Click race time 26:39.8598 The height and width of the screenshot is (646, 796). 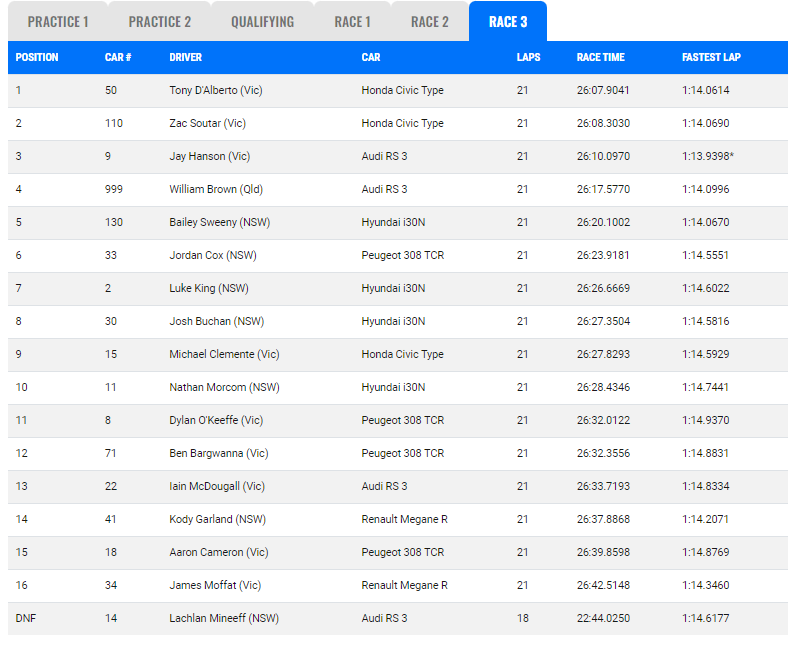[x=603, y=552]
